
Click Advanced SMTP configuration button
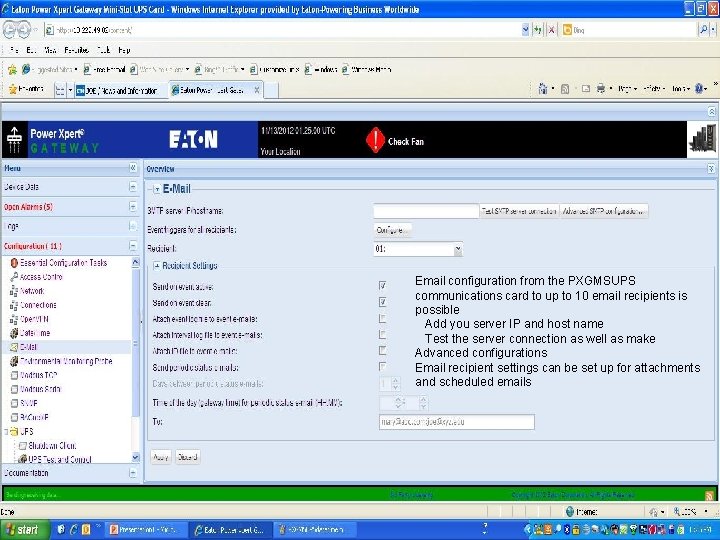click(x=604, y=211)
